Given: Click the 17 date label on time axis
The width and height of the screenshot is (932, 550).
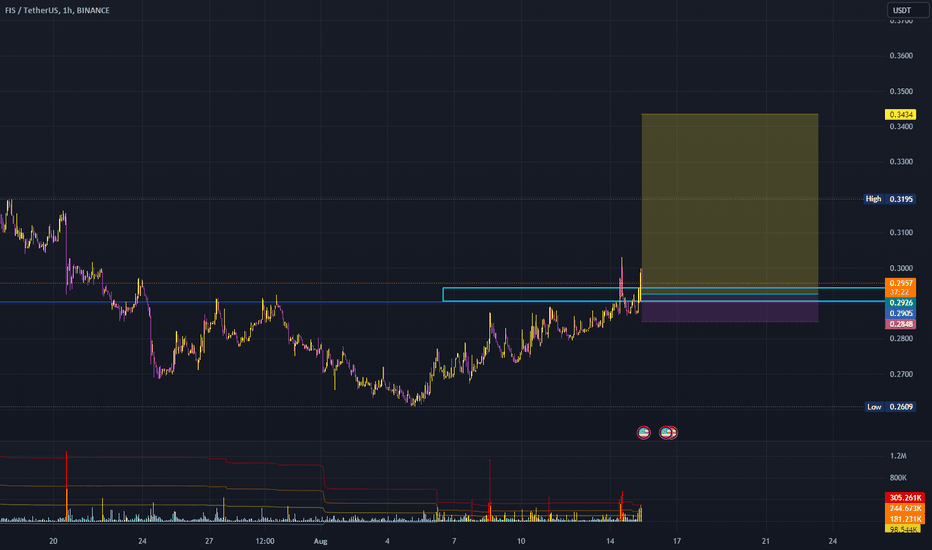Looking at the screenshot, I should click(677, 541).
